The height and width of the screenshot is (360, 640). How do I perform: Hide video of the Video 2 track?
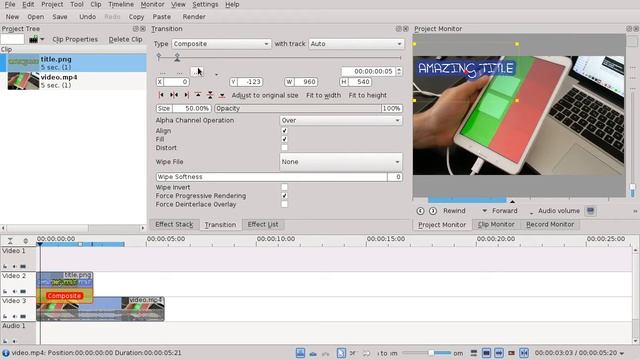pos(23,291)
